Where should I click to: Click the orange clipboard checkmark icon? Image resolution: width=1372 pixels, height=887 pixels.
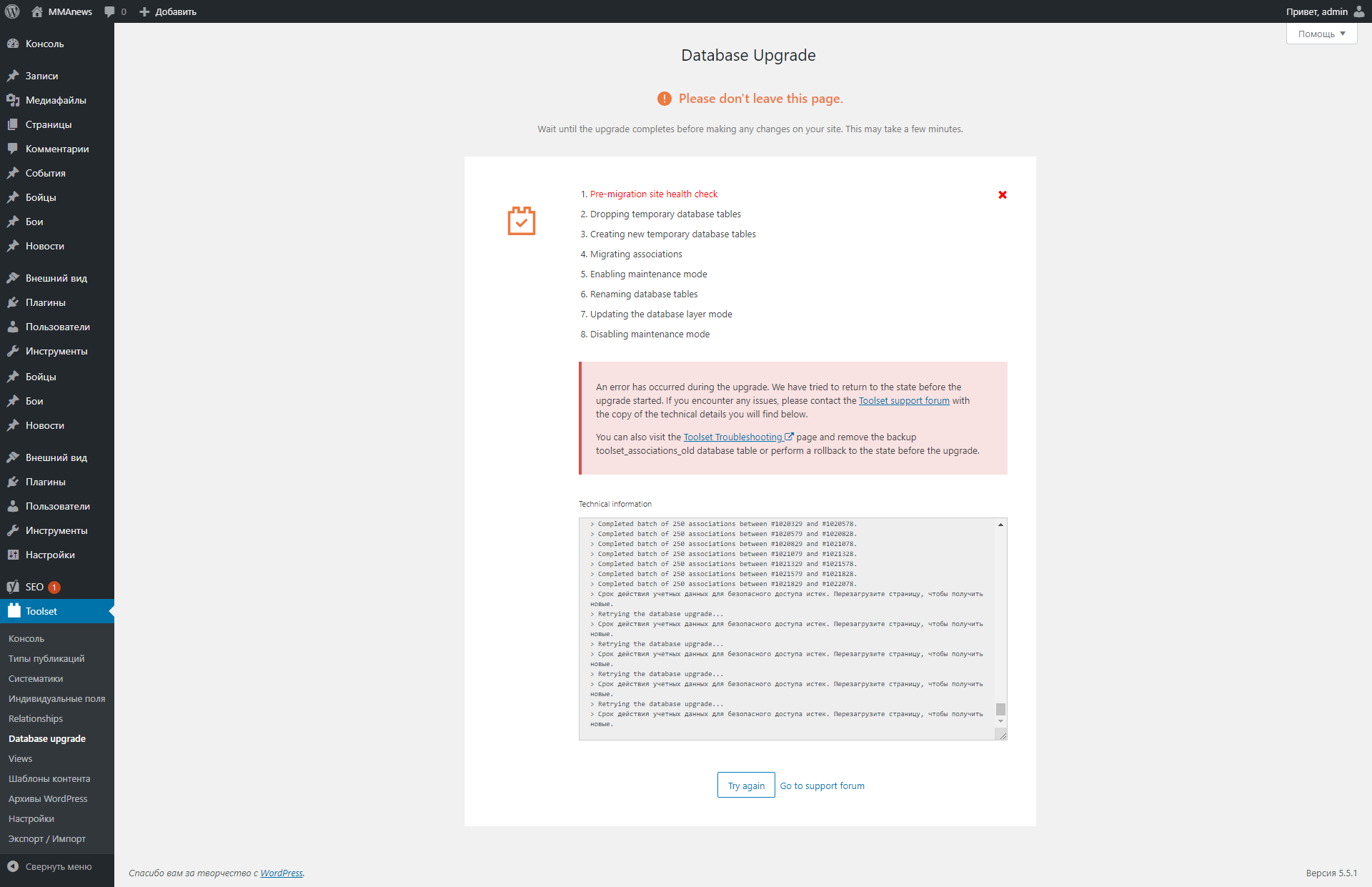click(522, 221)
